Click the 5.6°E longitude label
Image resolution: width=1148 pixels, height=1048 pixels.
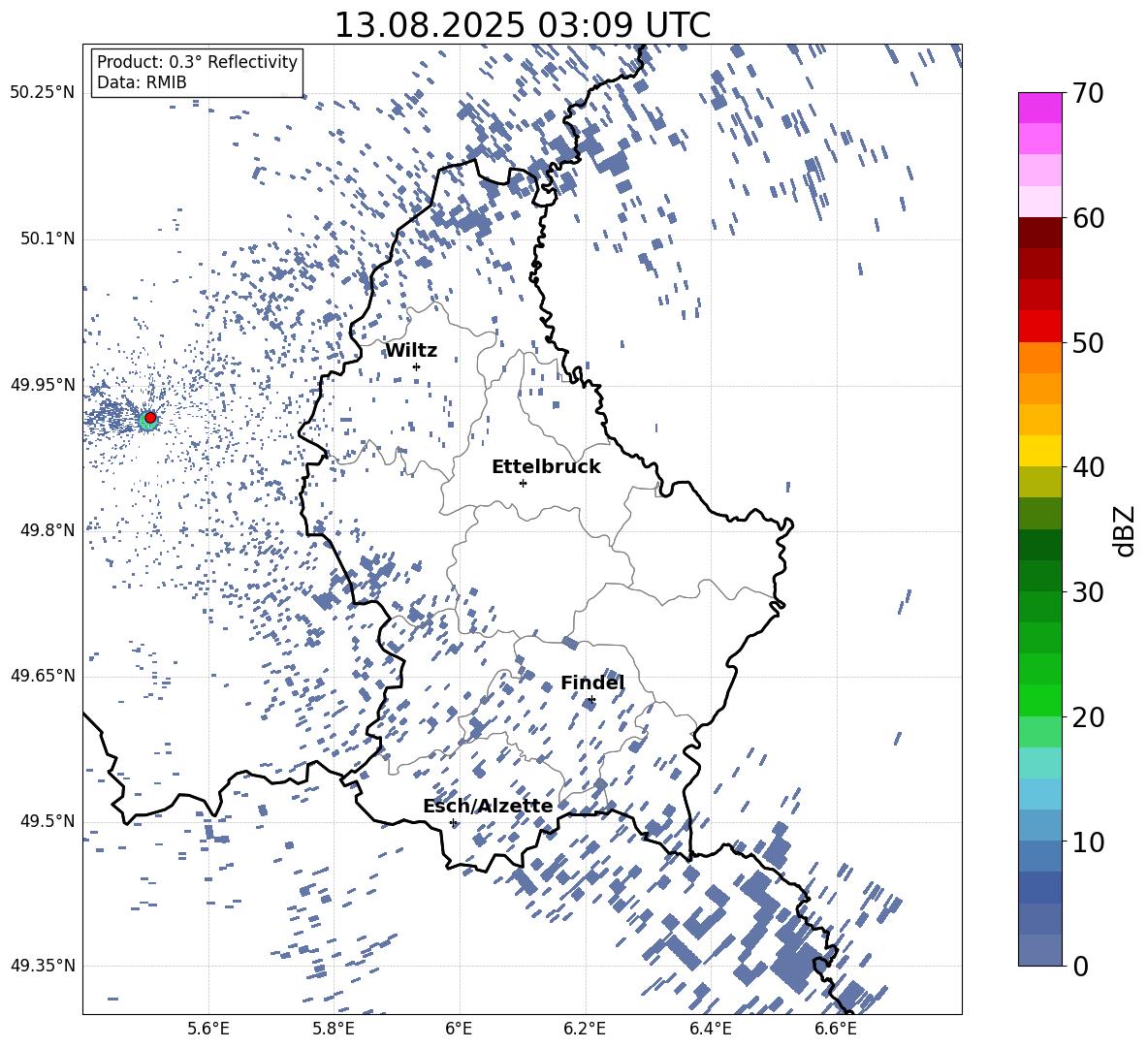click(208, 1030)
